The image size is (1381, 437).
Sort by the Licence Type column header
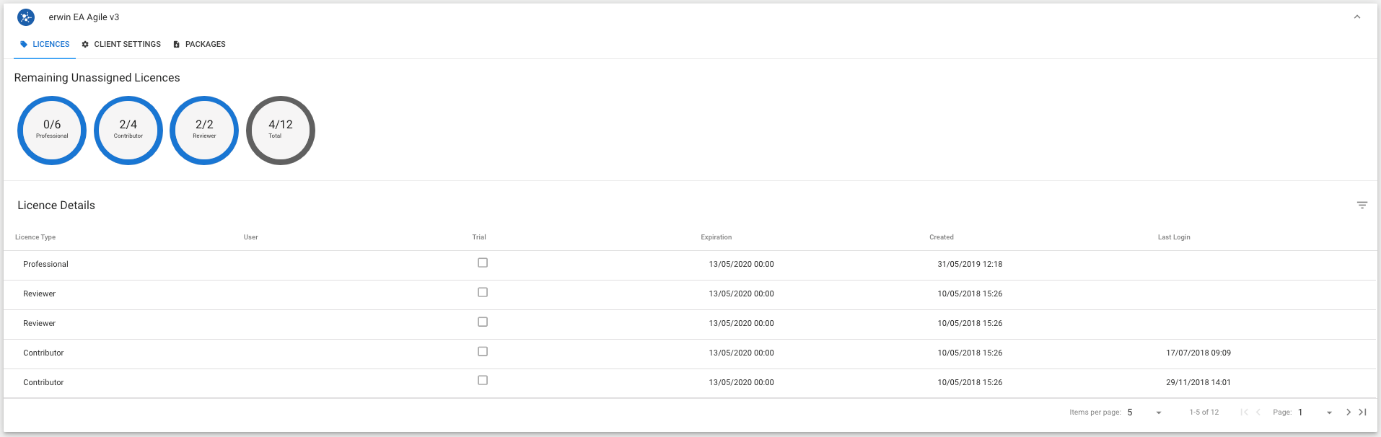[35, 237]
